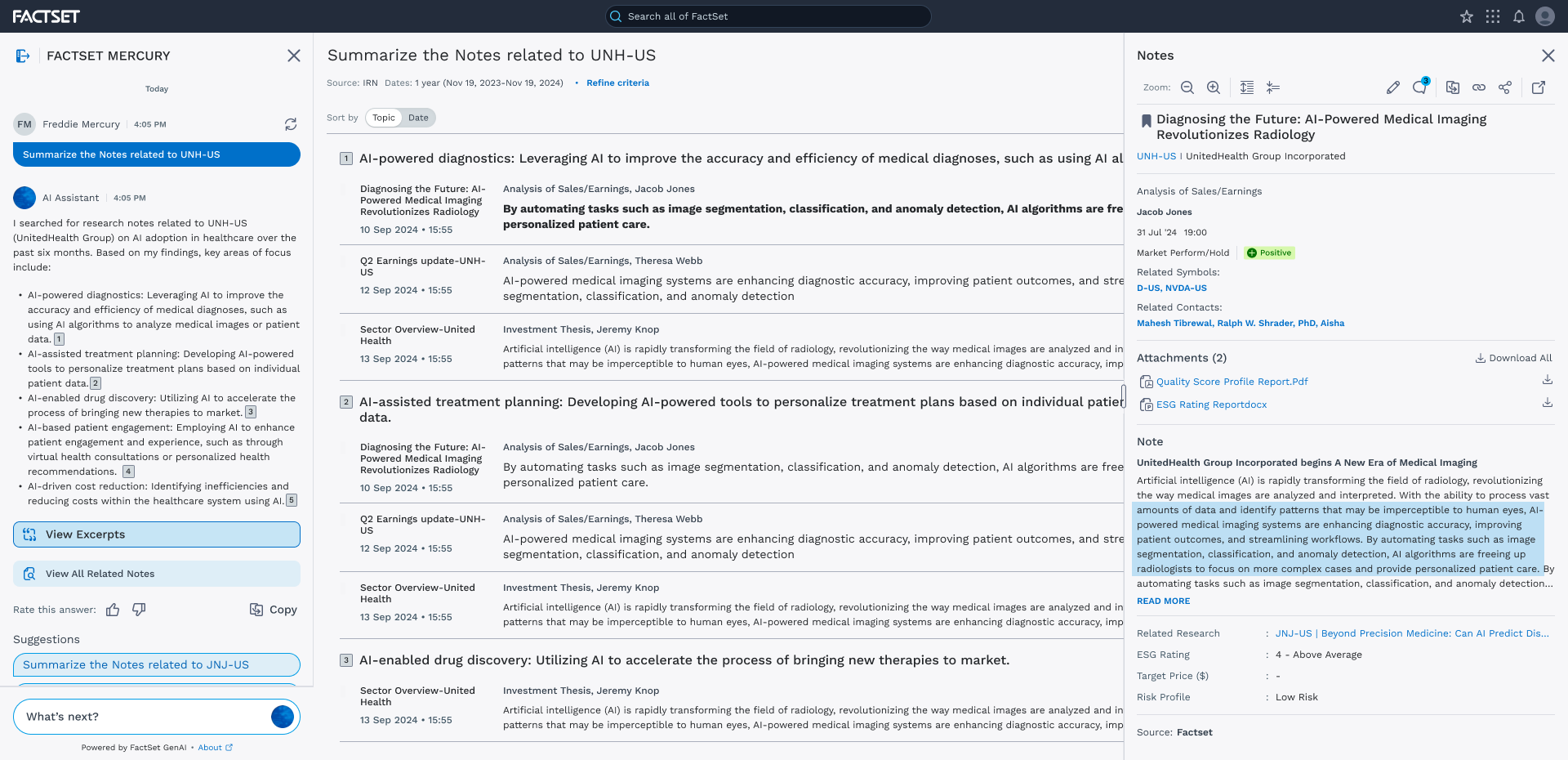
Task: Click the Search all of FactSet field
Action: [x=768, y=16]
